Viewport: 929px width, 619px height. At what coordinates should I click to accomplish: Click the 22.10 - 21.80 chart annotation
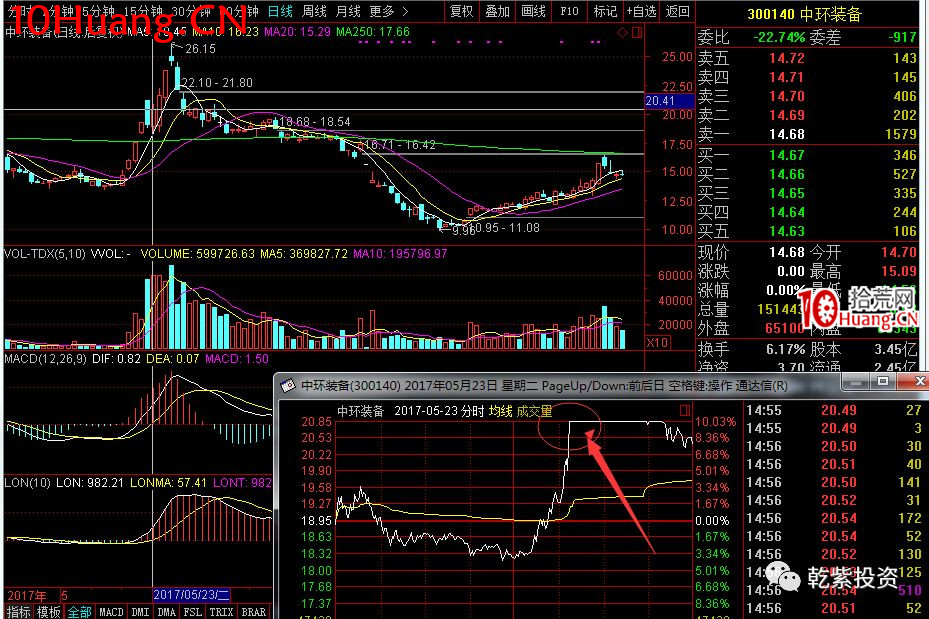217,83
